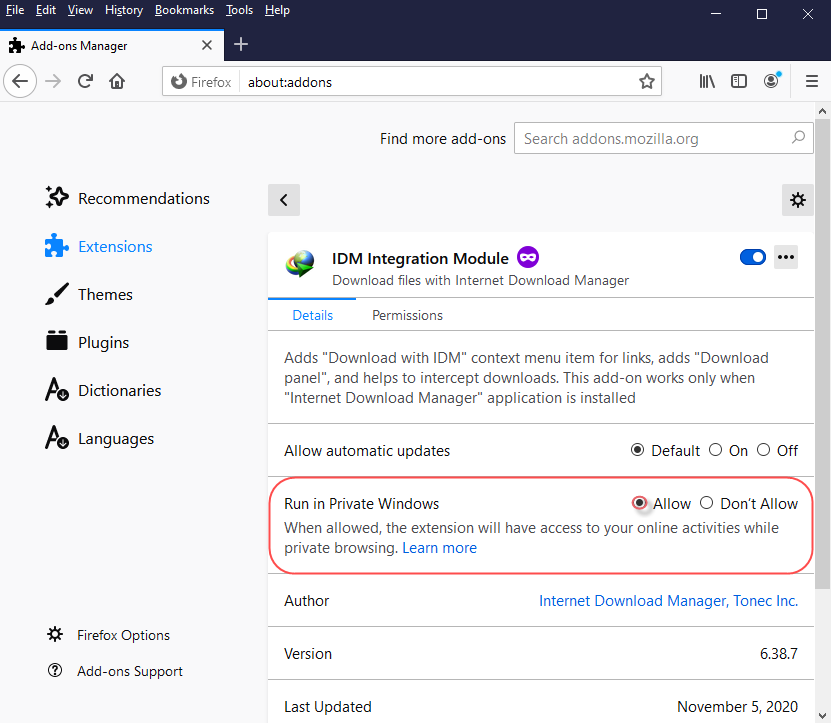Open the Tools menu
This screenshot has width=831, height=723.
tap(240, 10)
